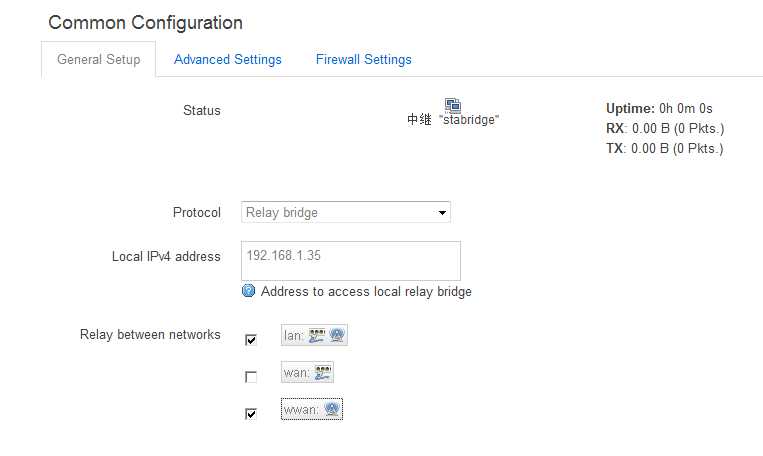Click the wireless icon in lan badge
The width and height of the screenshot is (763, 456).
click(x=337, y=335)
